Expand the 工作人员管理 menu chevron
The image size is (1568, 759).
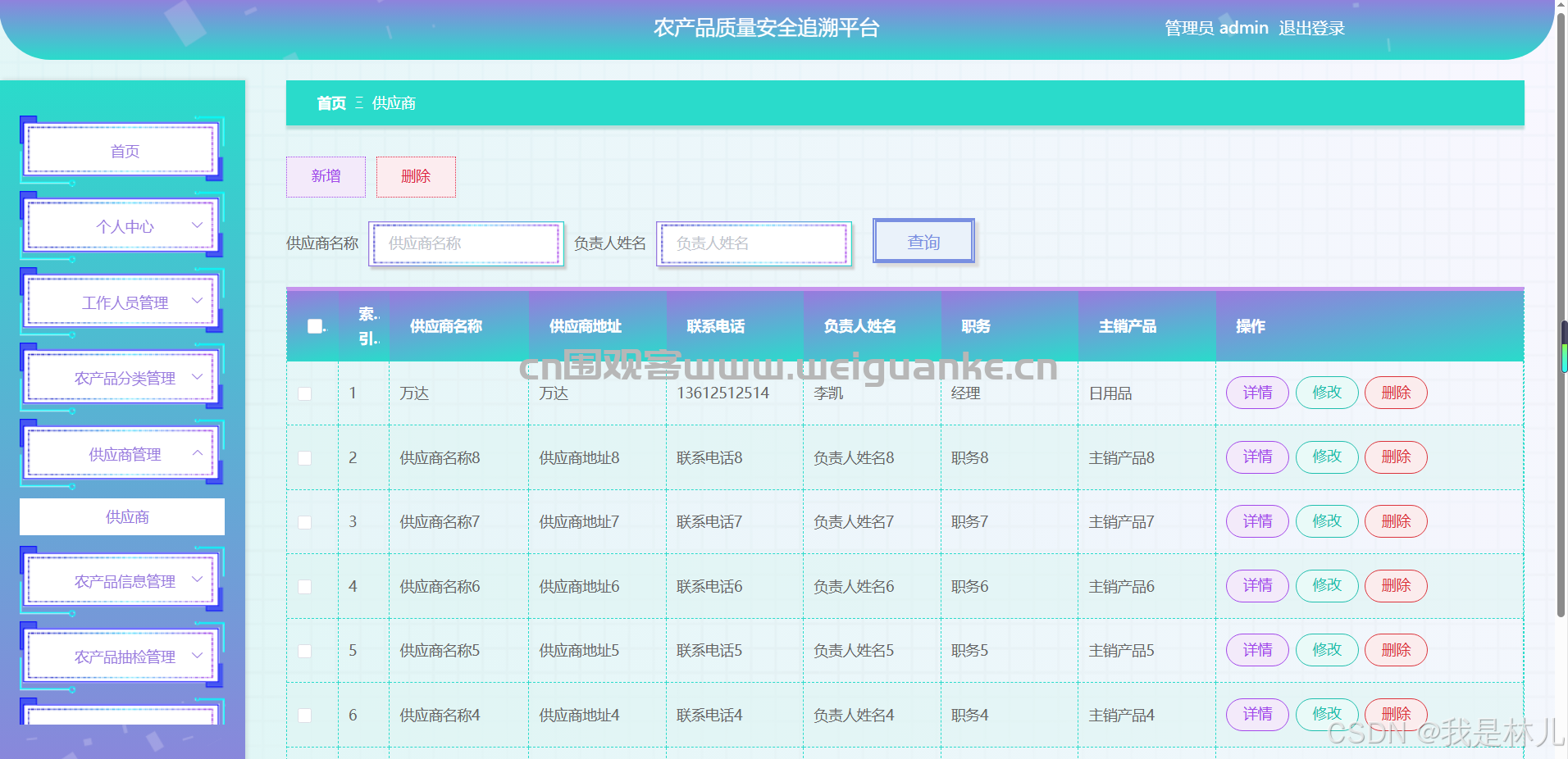(x=197, y=301)
